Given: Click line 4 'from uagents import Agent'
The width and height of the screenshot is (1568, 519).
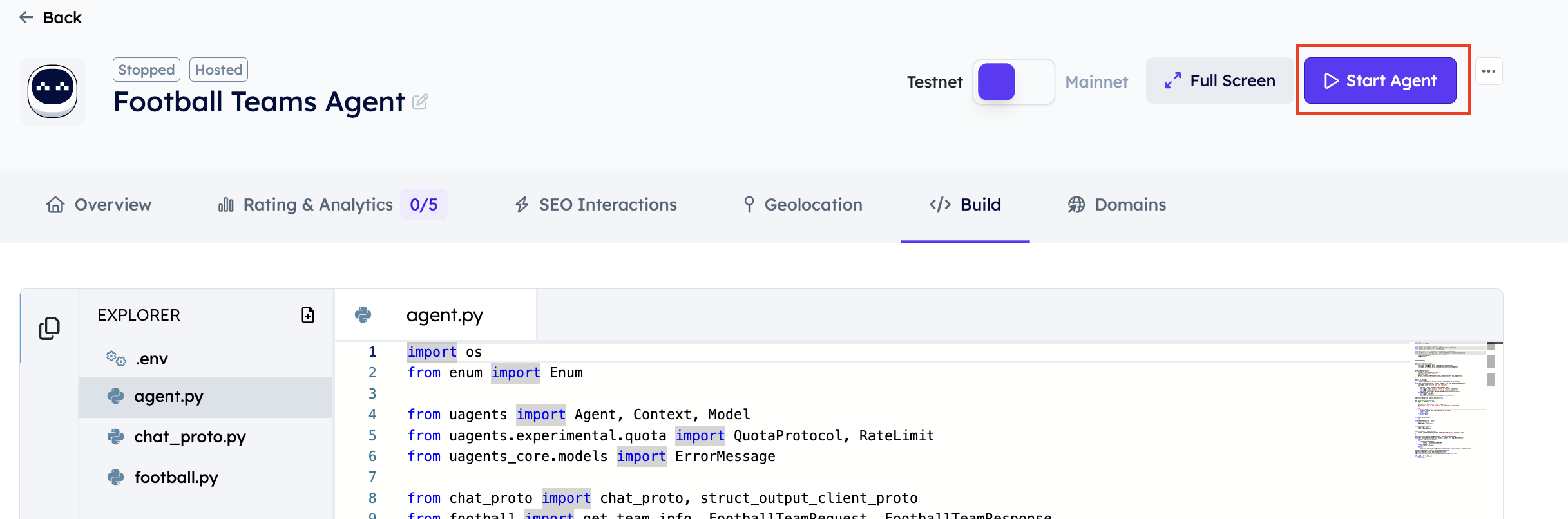Looking at the screenshot, I should pos(578,415).
